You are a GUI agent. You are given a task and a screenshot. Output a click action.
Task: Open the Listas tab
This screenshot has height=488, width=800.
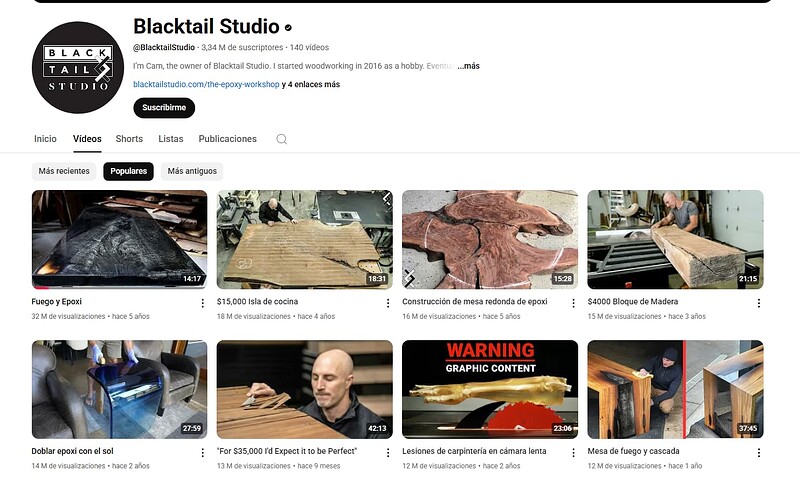(171, 139)
